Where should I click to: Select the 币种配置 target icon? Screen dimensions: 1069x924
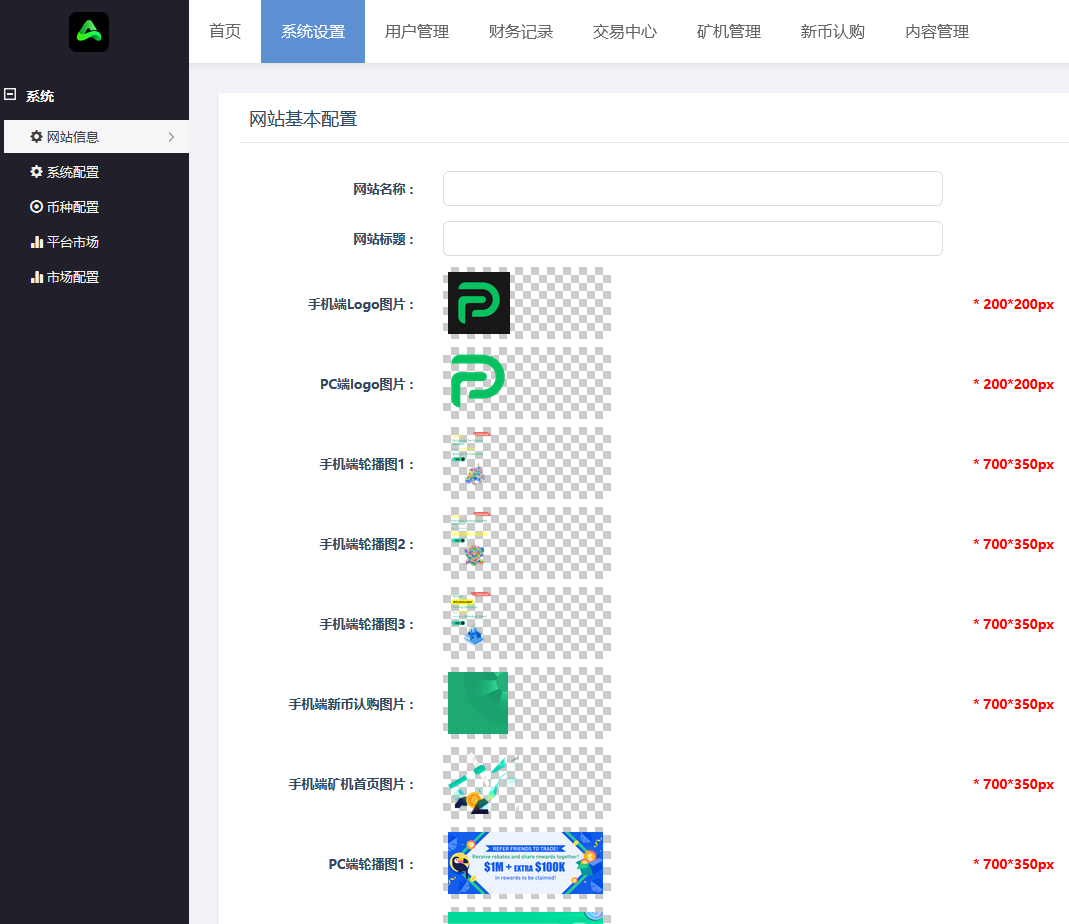tap(35, 206)
